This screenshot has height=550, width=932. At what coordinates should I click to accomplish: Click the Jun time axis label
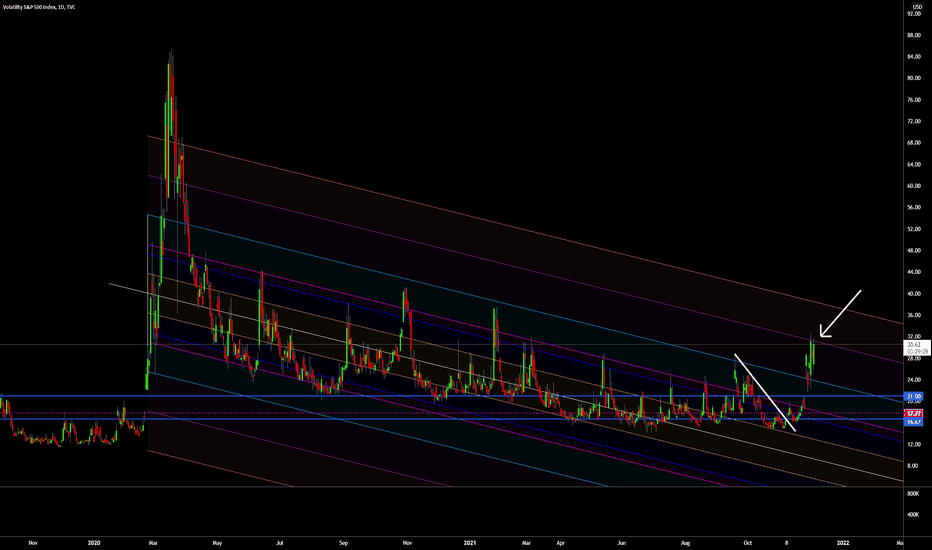(621, 543)
